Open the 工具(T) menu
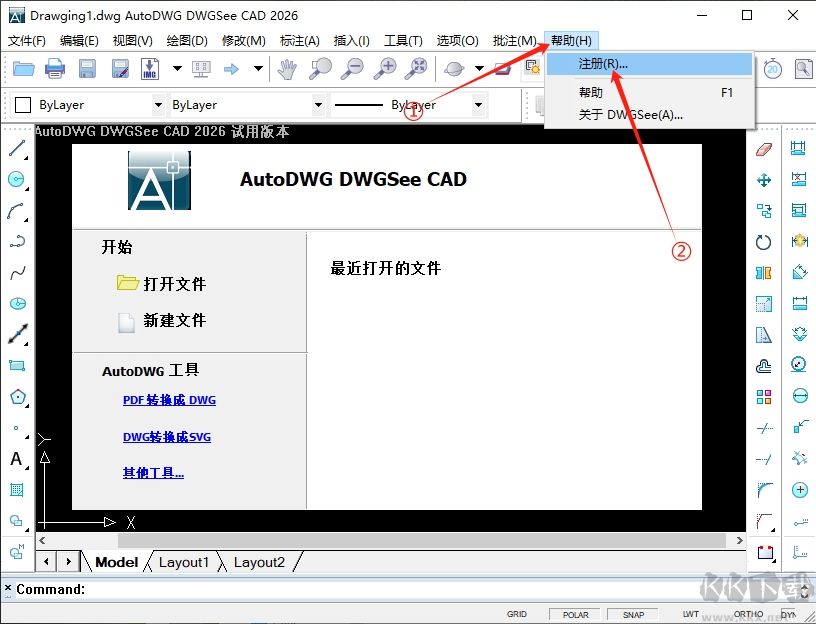 [x=404, y=40]
